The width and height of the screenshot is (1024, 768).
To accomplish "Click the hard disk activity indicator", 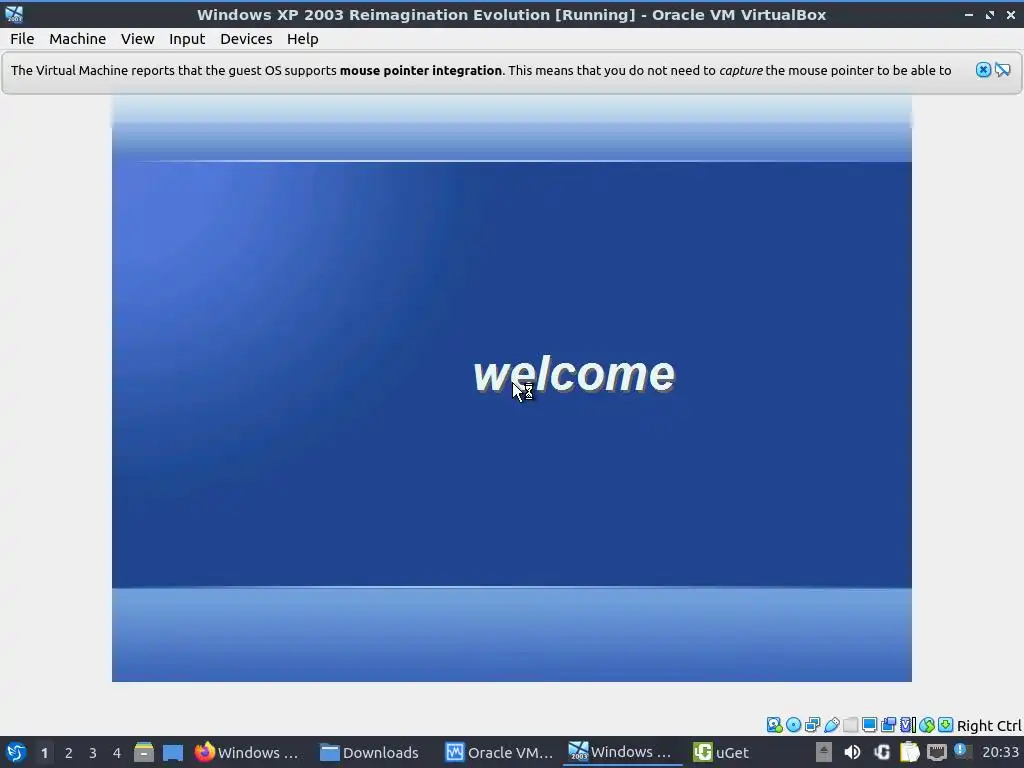I will click(x=775, y=725).
